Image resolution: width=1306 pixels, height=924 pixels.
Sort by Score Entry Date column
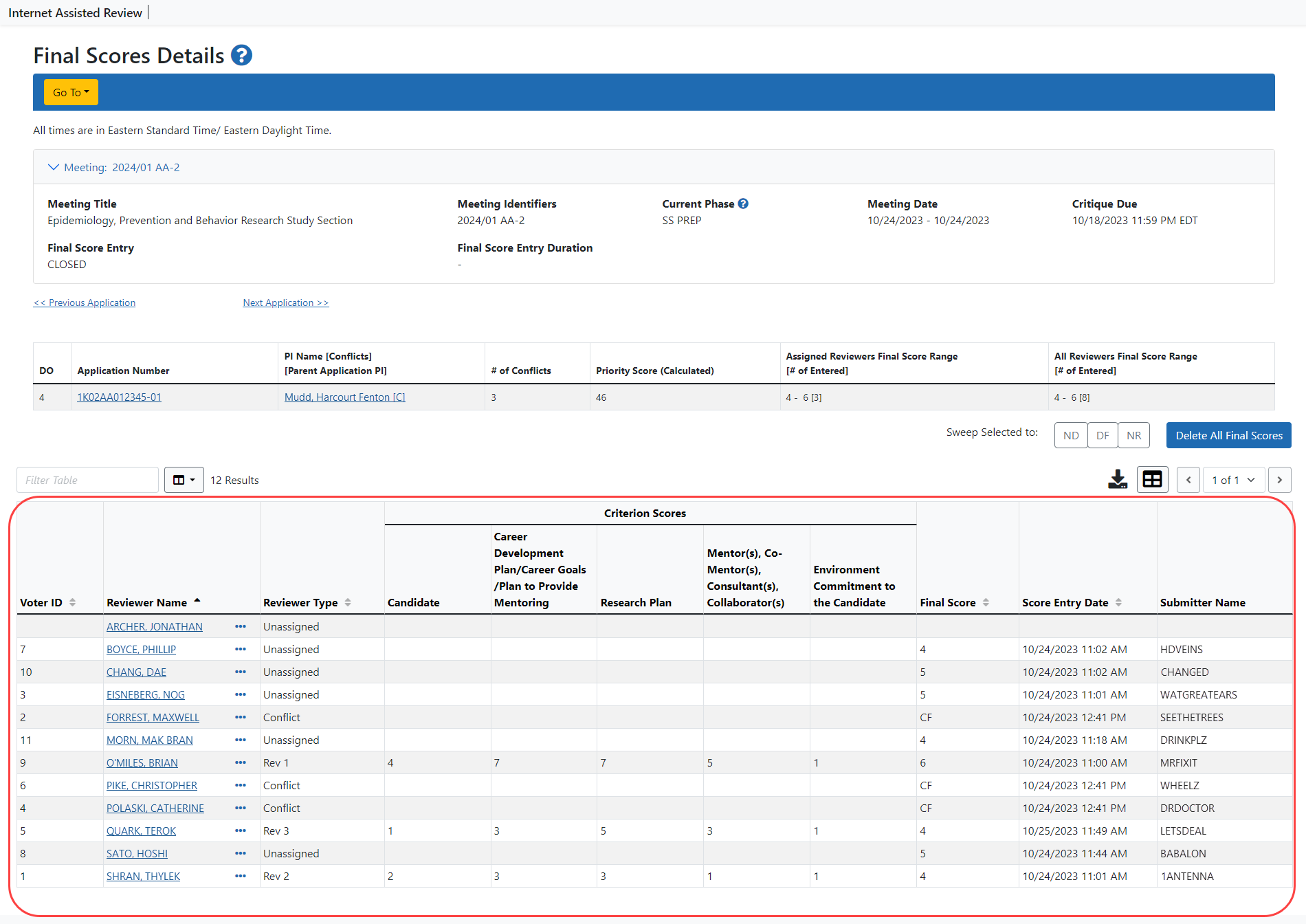point(1118,602)
